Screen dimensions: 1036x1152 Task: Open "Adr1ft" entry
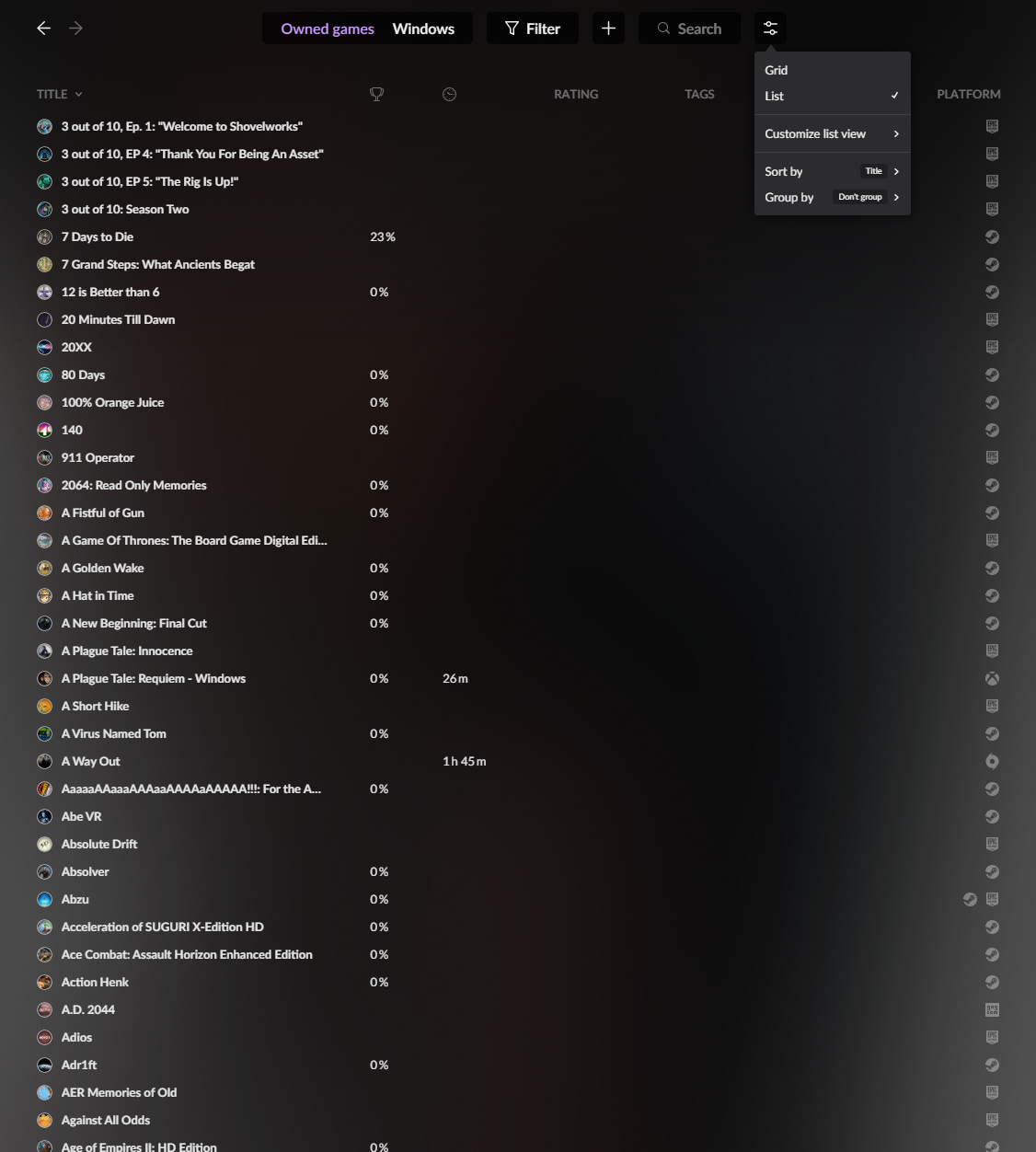[79, 1065]
